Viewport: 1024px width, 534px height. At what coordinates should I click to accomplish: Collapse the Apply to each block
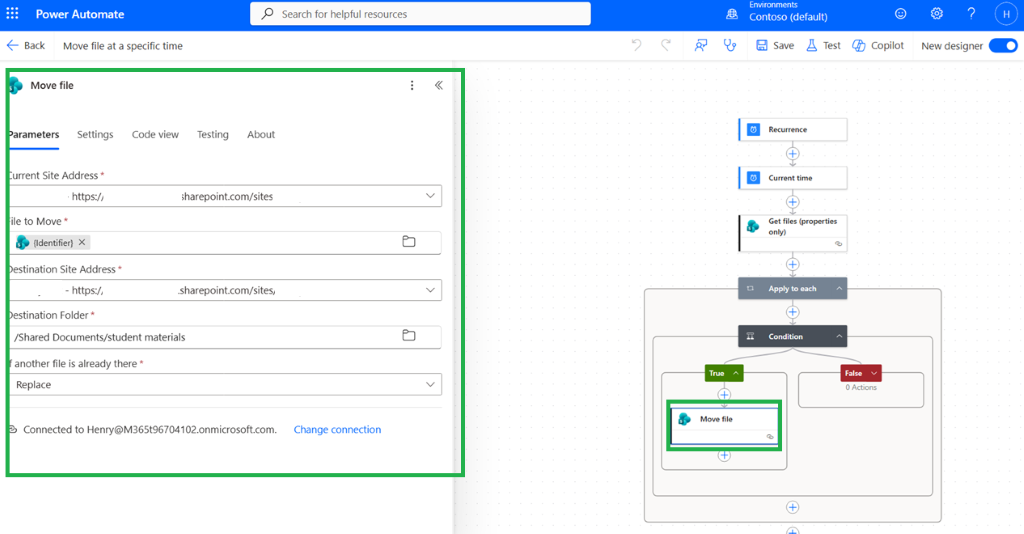pos(839,289)
